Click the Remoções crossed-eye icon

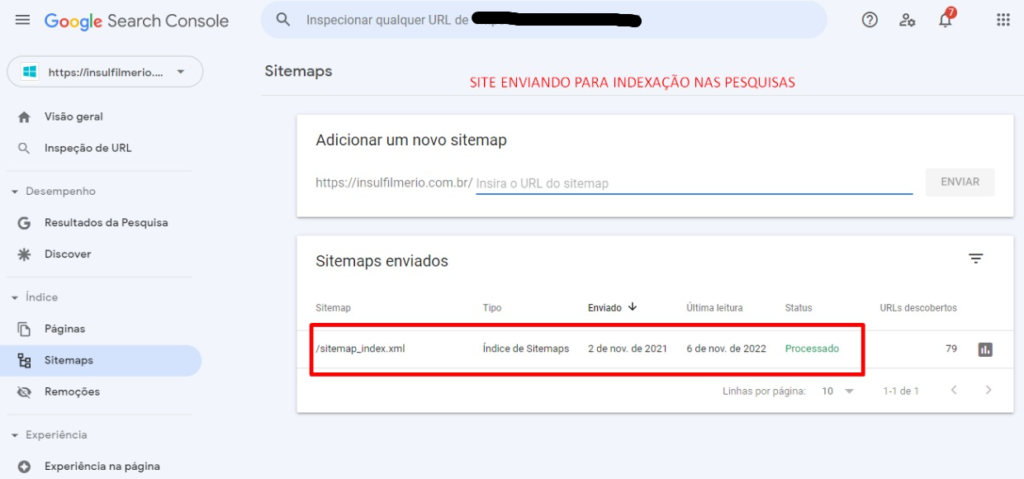point(24,392)
